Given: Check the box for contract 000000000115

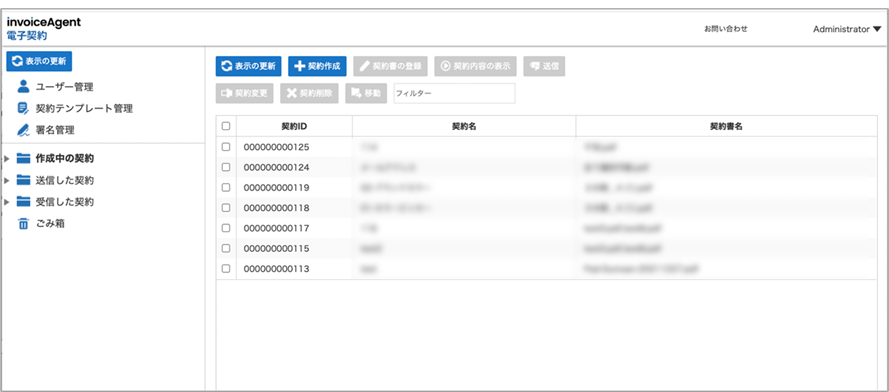Looking at the screenshot, I should tap(226, 248).
